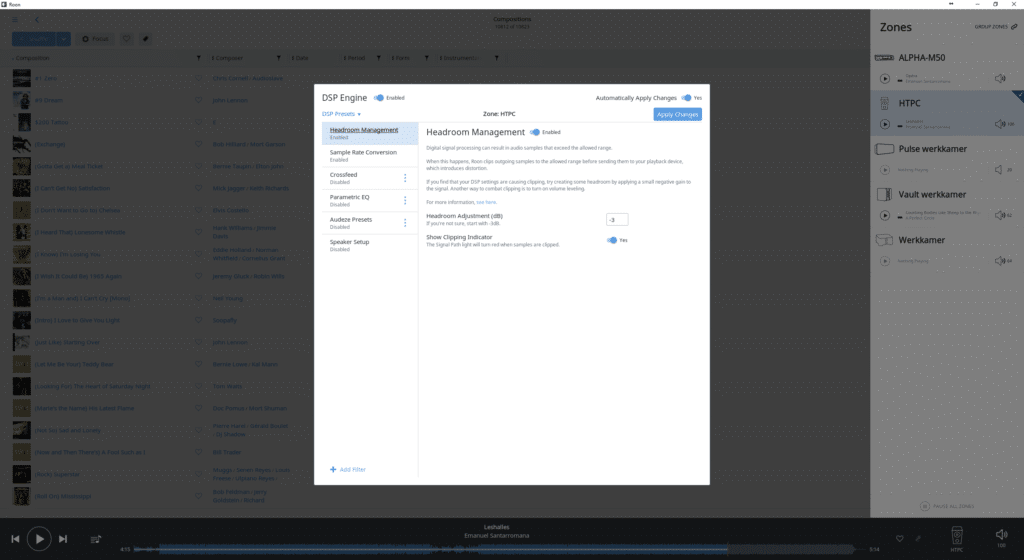Open the hamburger navigation menu
The width and height of the screenshot is (1024, 560).
click(x=15, y=20)
